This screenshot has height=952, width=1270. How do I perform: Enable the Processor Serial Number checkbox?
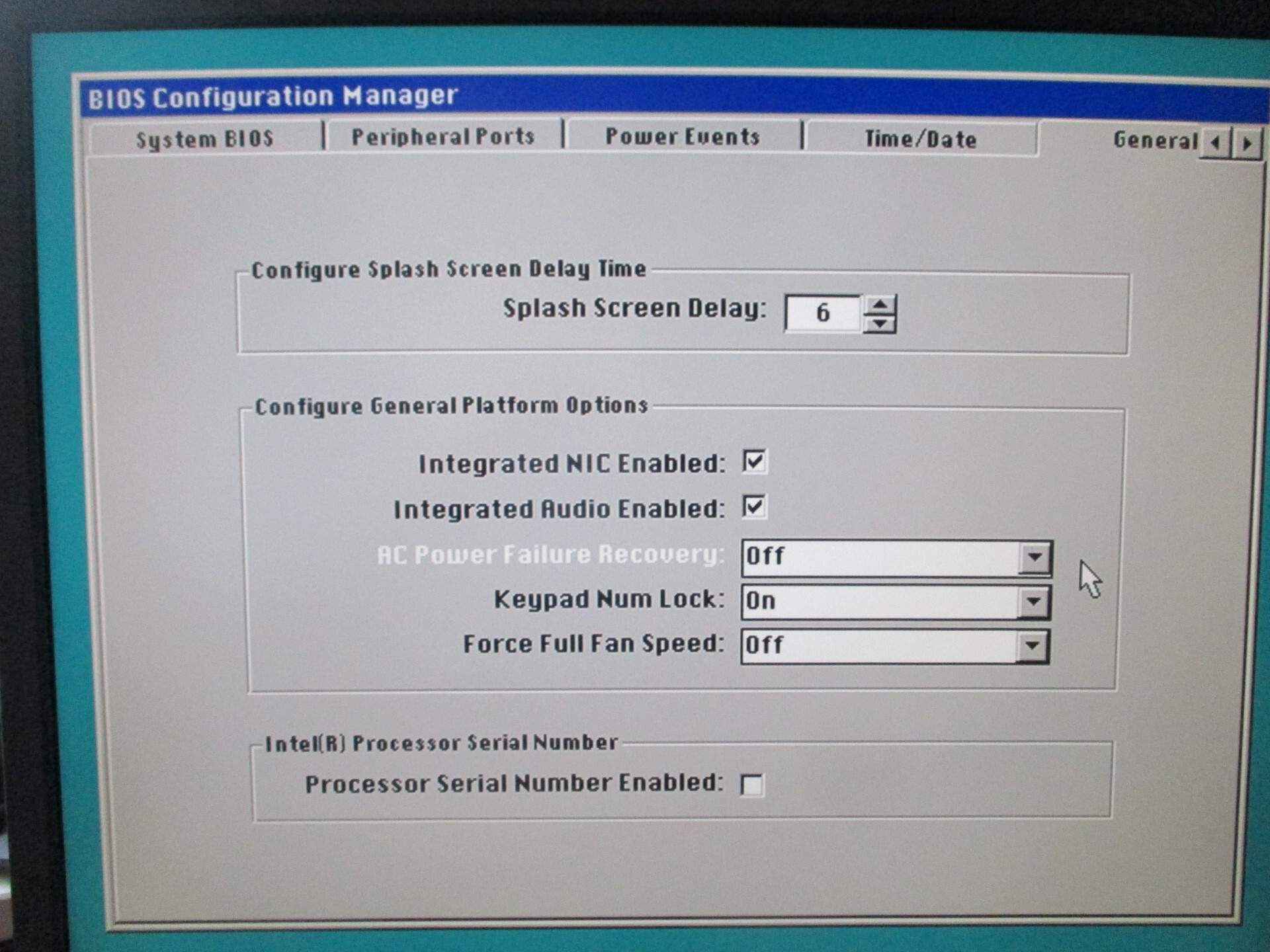[752, 785]
